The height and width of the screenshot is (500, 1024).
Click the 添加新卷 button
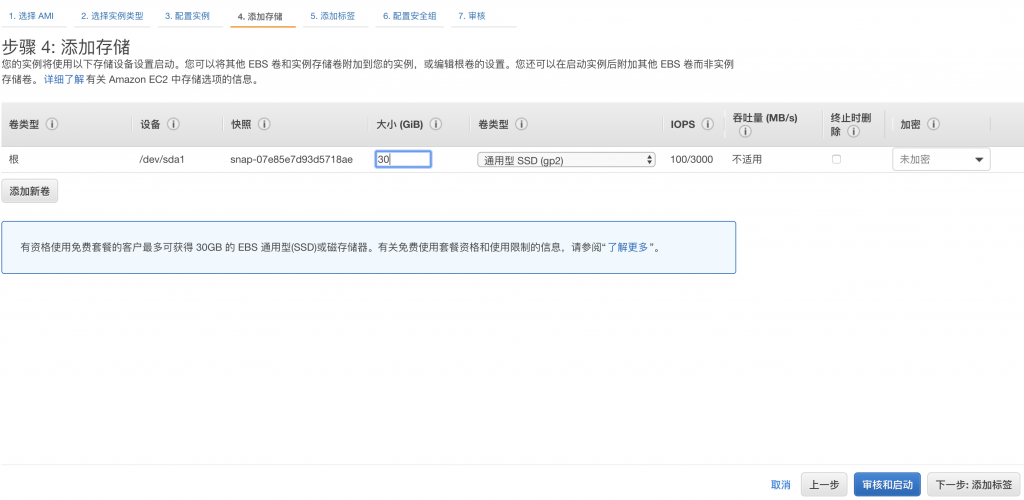tap(29, 191)
